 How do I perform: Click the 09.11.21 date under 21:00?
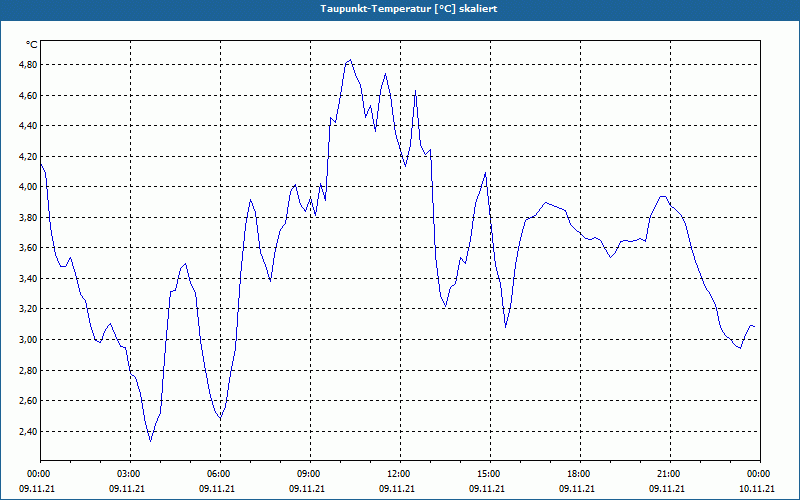coord(666,489)
